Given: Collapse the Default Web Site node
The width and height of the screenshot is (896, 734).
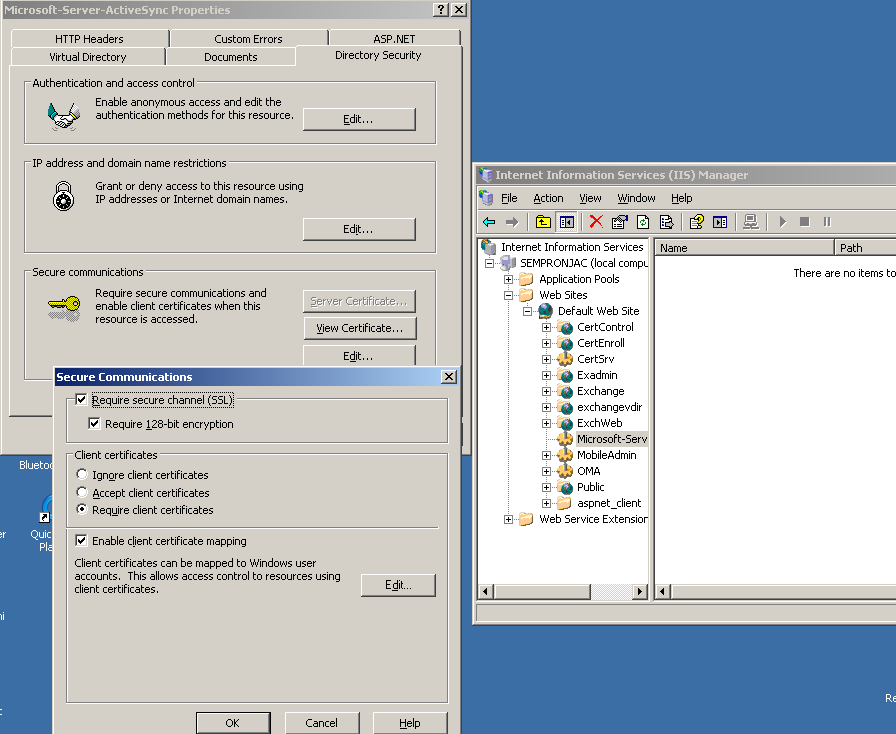Looking at the screenshot, I should (527, 311).
